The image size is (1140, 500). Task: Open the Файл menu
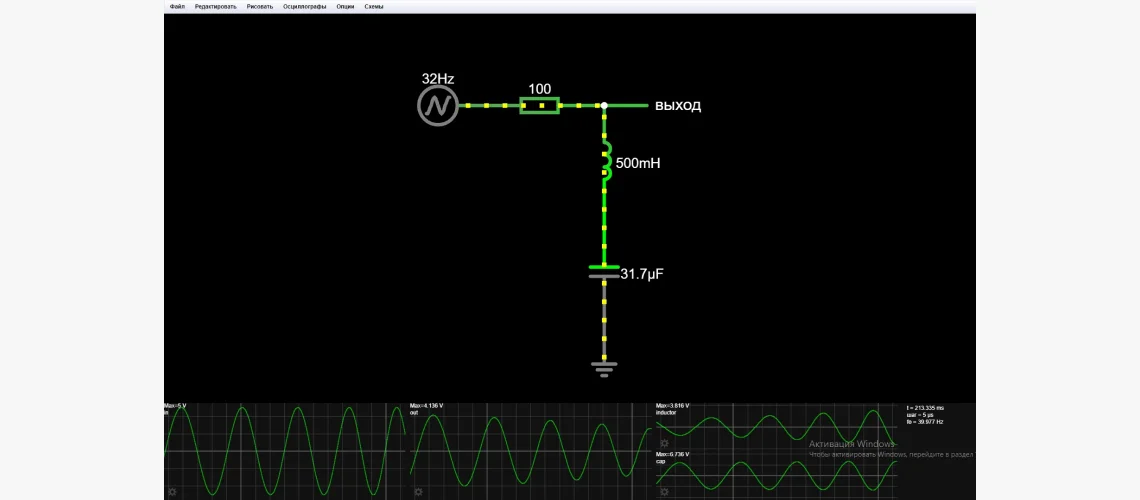point(177,6)
